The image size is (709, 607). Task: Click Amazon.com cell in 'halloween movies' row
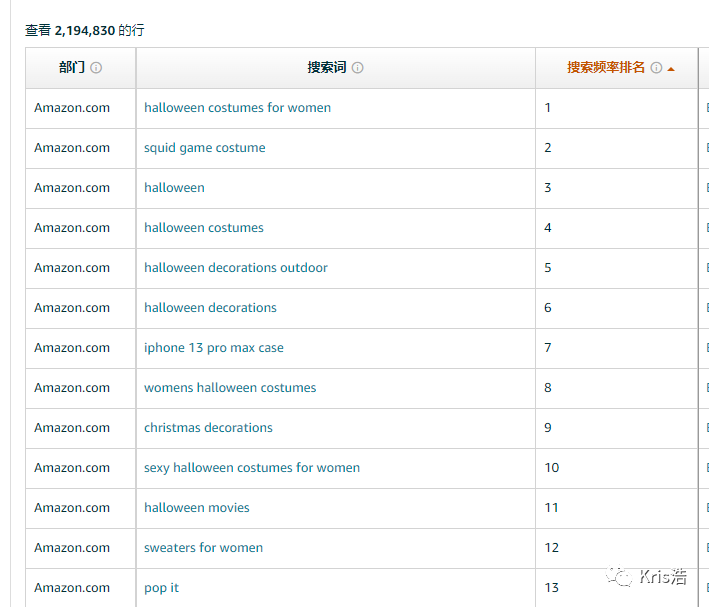tap(80, 508)
